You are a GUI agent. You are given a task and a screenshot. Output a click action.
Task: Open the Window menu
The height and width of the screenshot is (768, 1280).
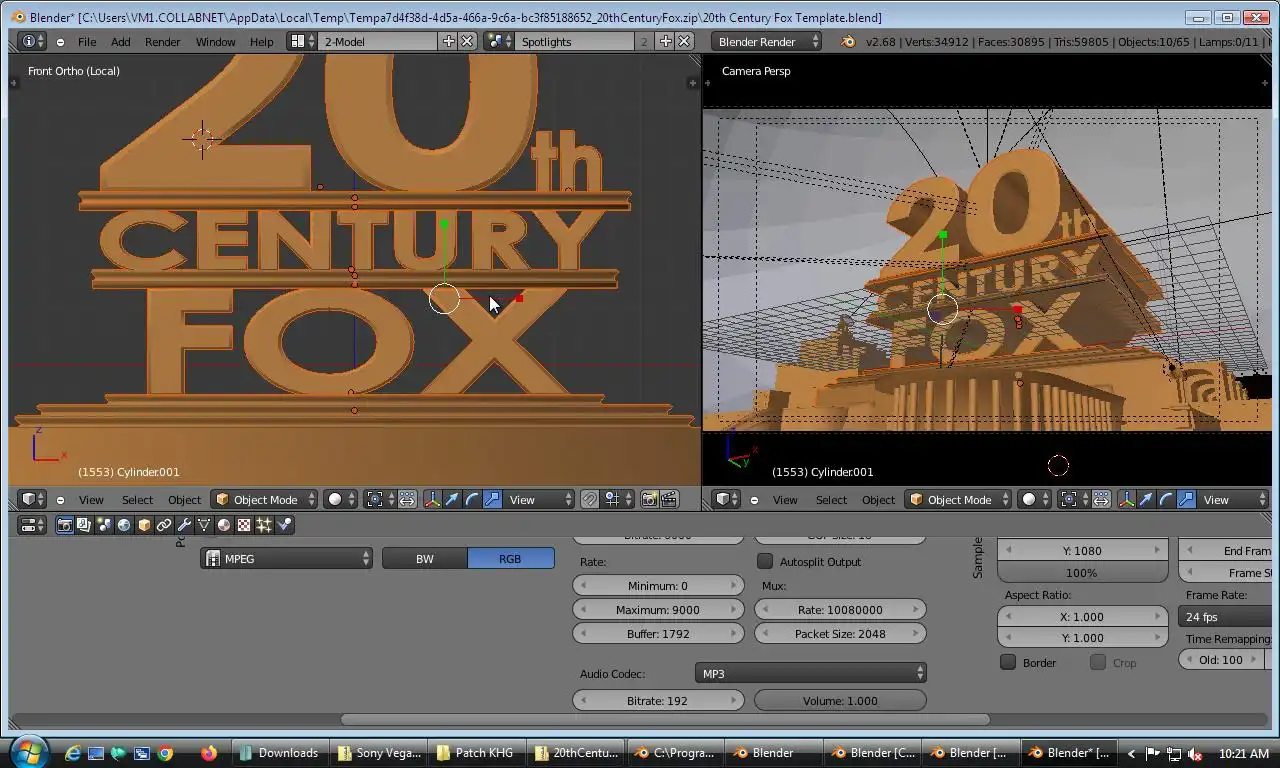point(215,41)
